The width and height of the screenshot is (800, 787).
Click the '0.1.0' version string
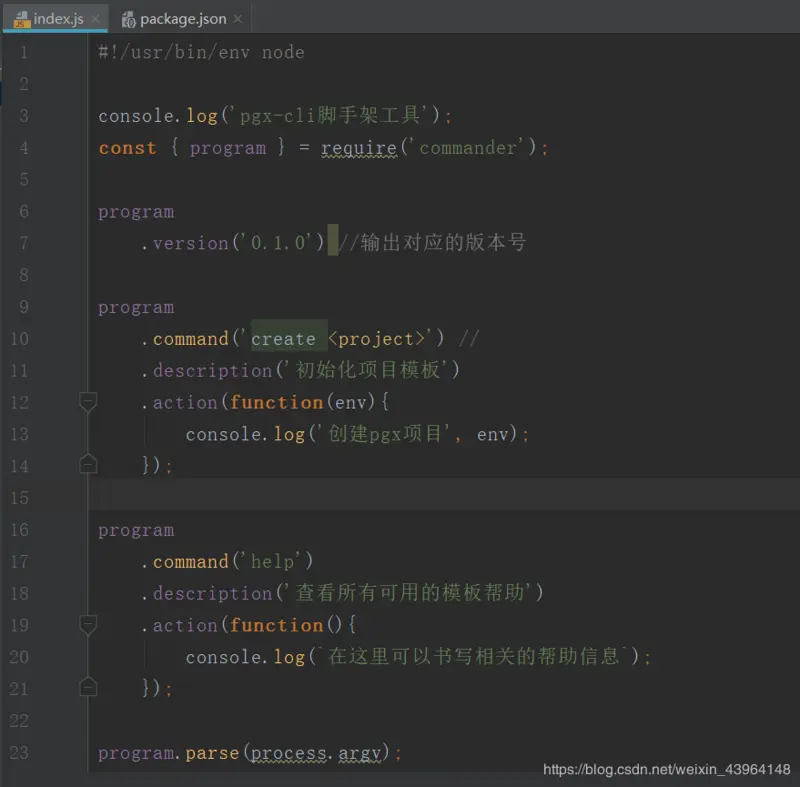click(278, 243)
